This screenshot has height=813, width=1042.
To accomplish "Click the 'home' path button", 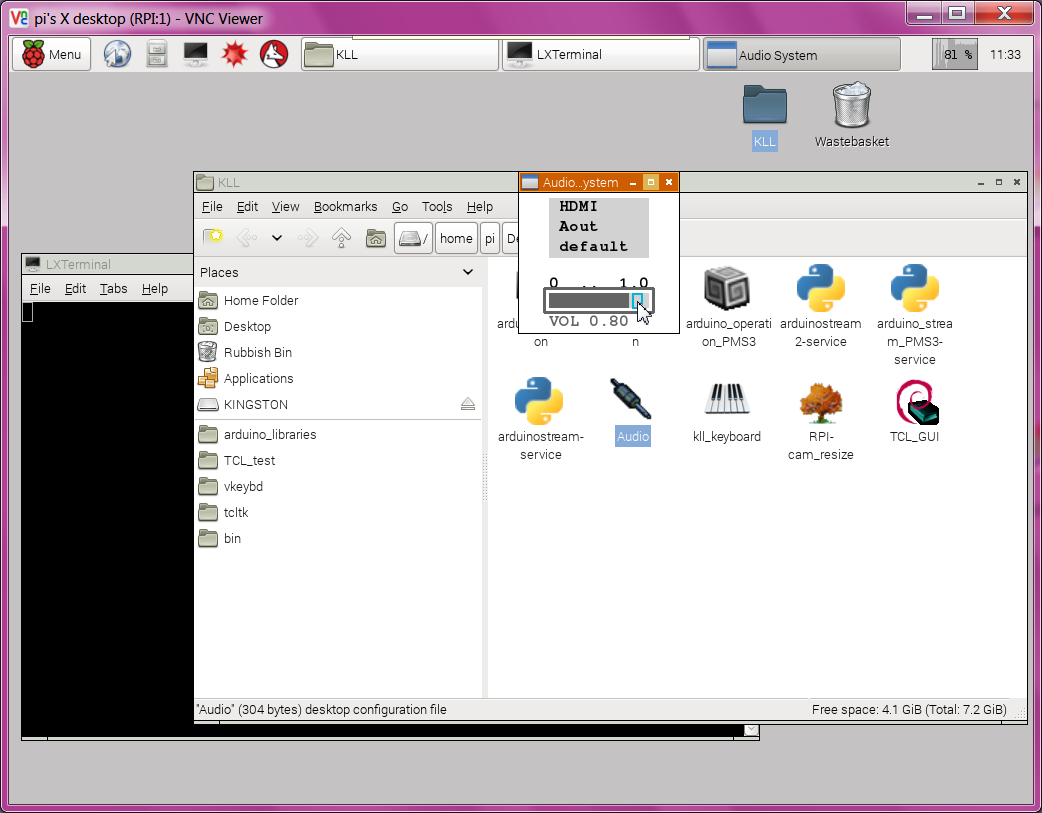I will 456,238.
